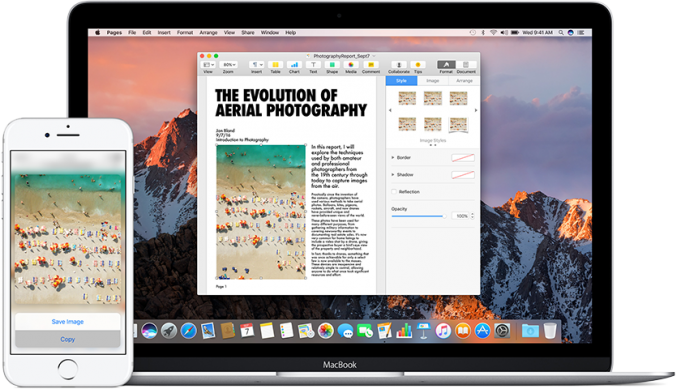Add a Comment from the toolbar
This screenshot has height=389, width=681.
pyautogui.click(x=371, y=65)
